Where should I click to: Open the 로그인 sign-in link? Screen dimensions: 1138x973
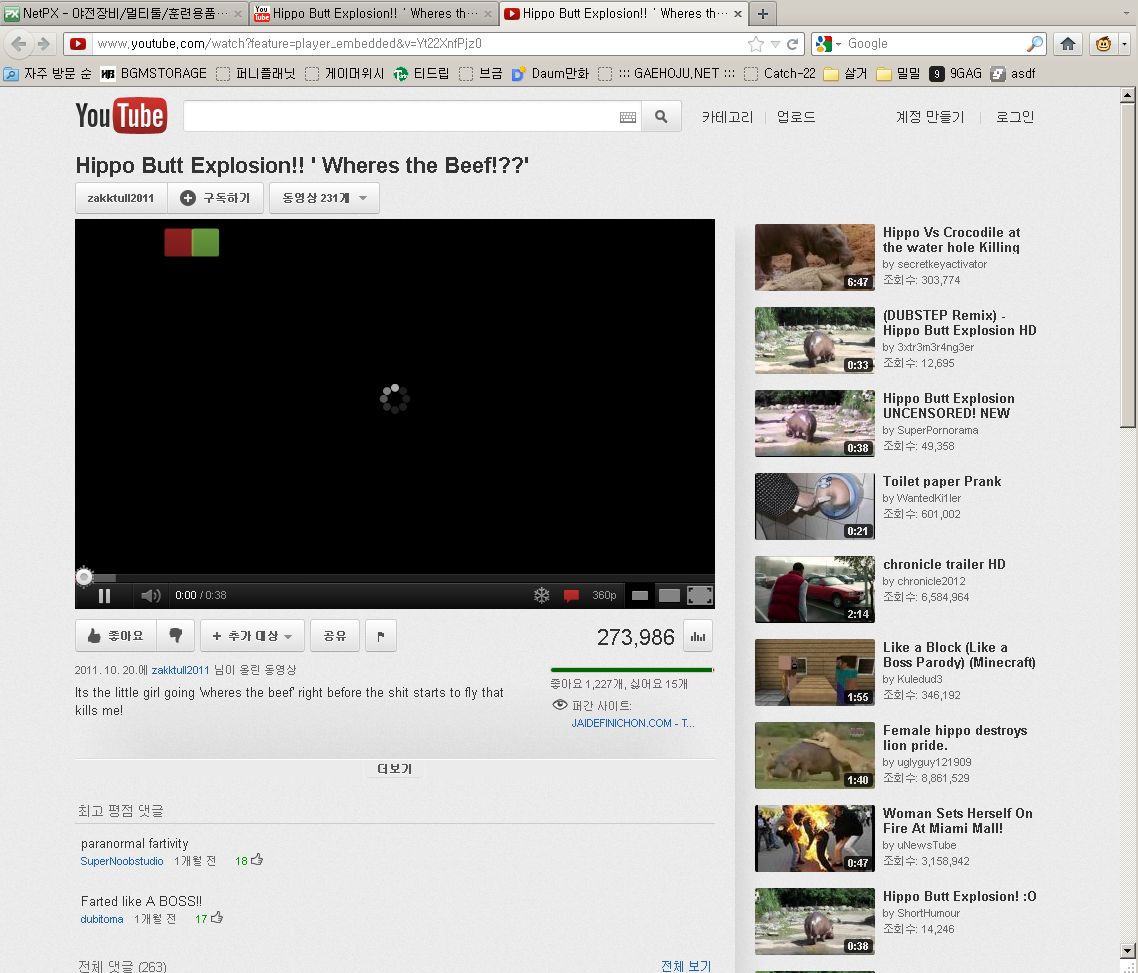[1015, 117]
